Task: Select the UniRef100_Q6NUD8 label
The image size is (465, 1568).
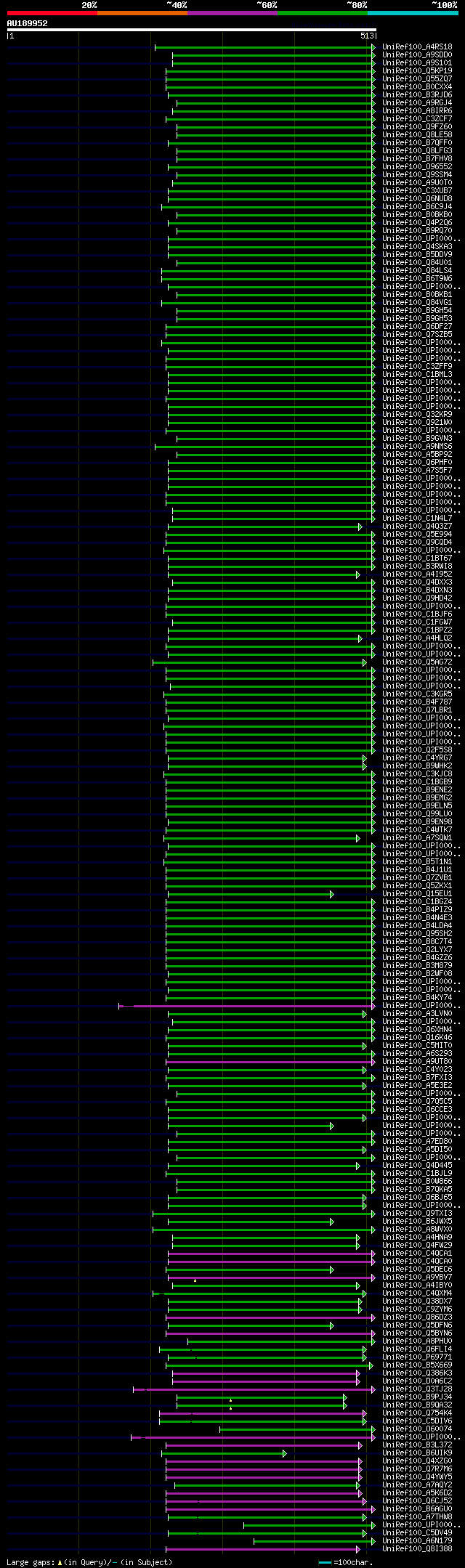Action: 417,199
